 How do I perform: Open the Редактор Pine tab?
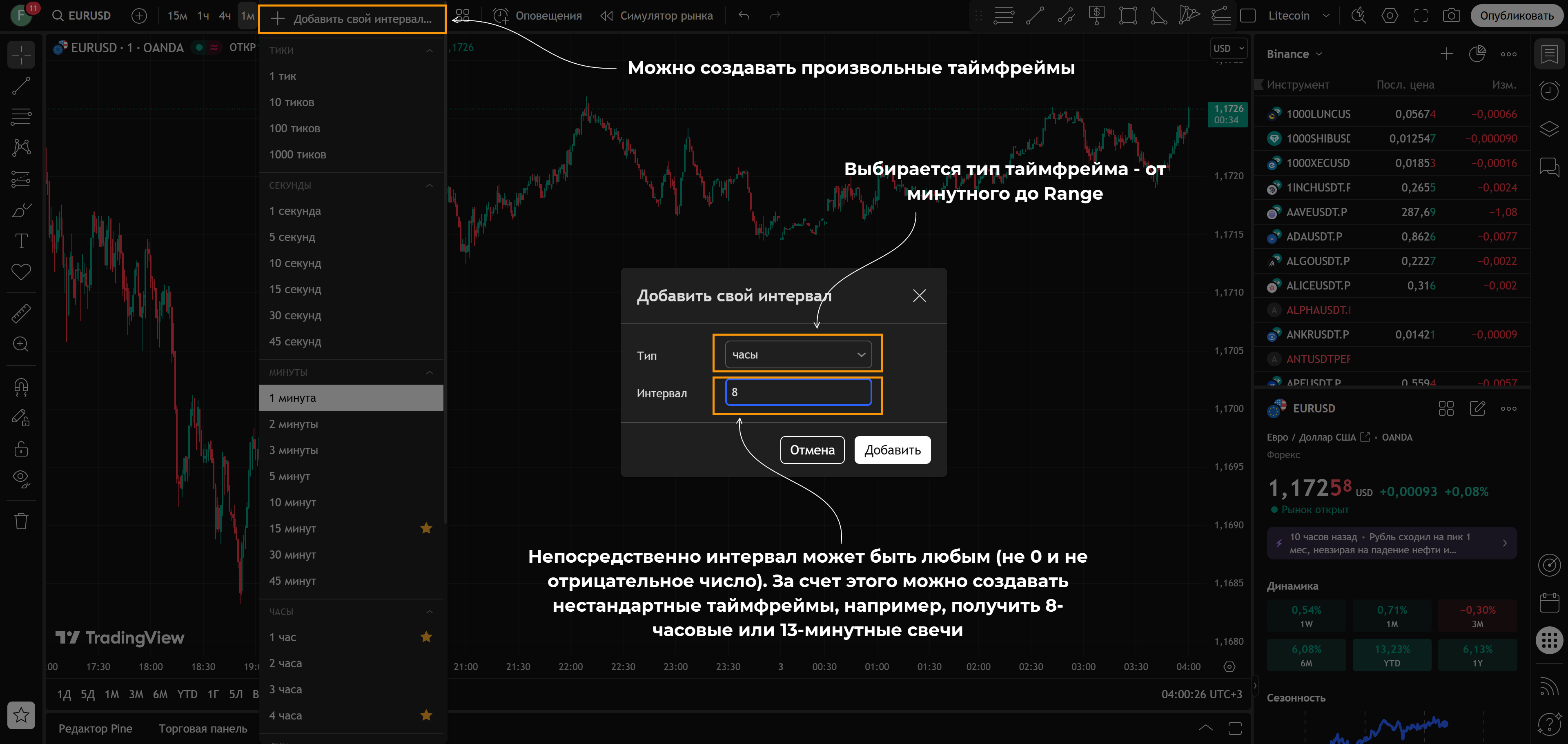(x=96, y=729)
